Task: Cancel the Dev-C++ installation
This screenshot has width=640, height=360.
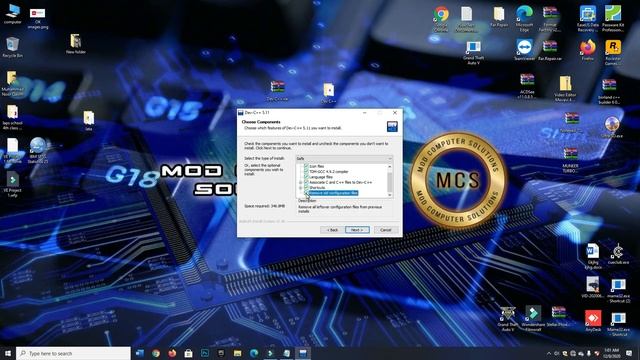Action: coord(386,230)
